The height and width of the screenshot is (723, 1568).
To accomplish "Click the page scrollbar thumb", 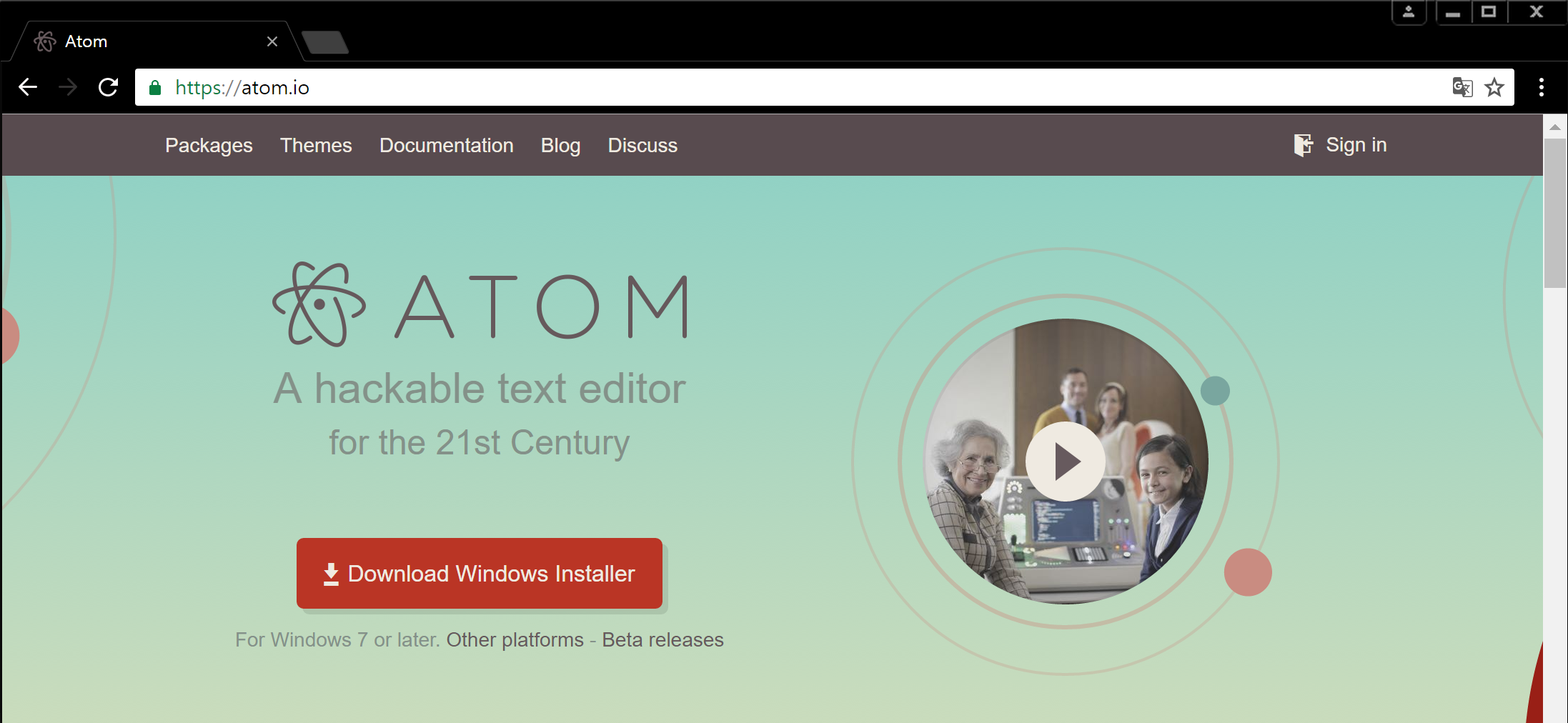I will (1555, 213).
